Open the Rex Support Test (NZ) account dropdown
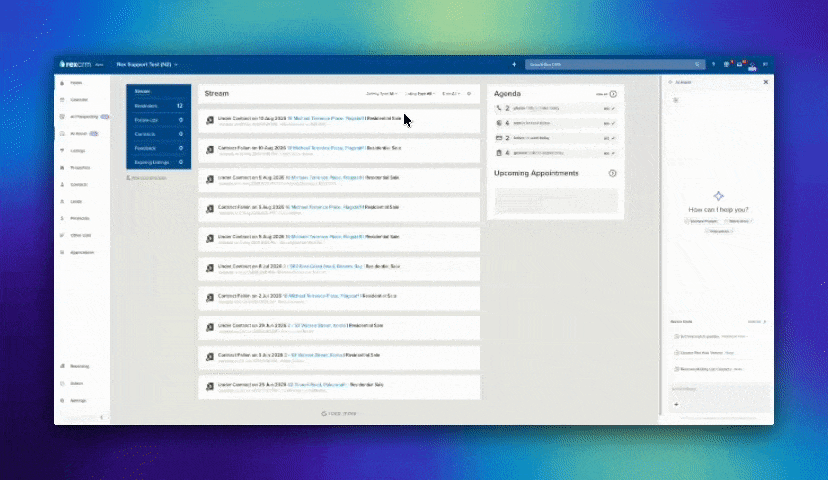828x480 pixels. point(147,64)
